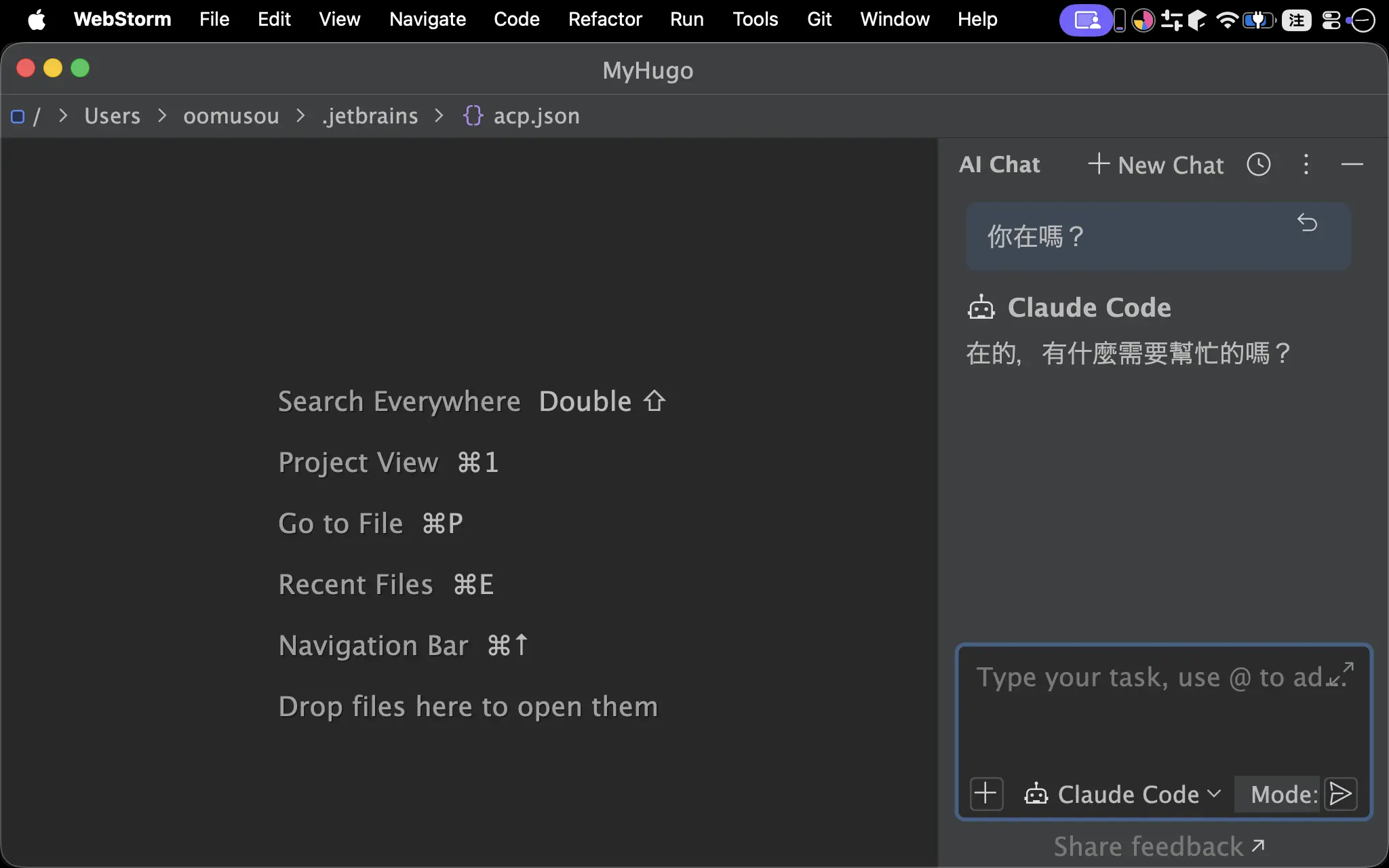Click the root folder square icon
This screenshot has width=1389, height=868.
tap(18, 117)
